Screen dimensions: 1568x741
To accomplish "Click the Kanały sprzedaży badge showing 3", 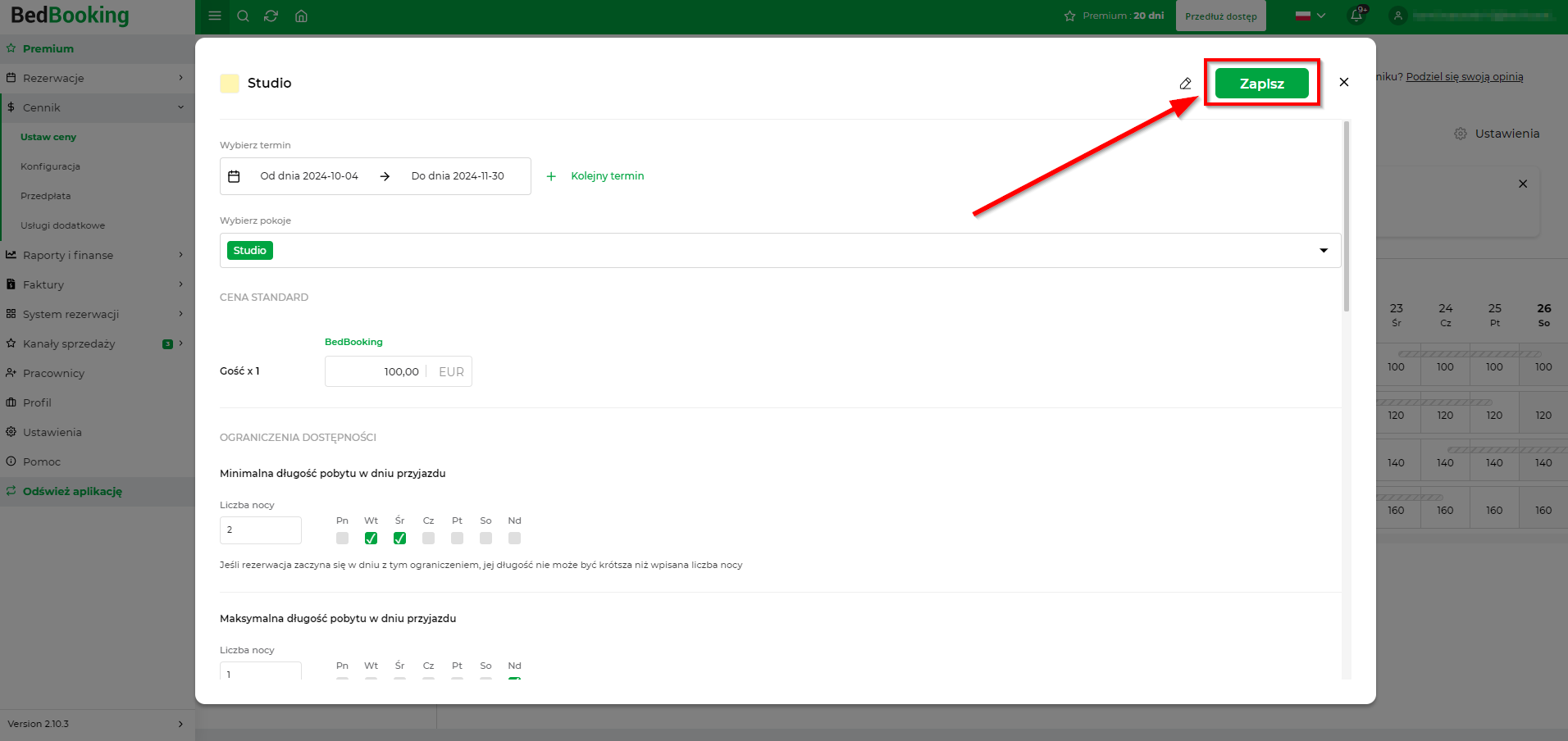I will point(167,344).
